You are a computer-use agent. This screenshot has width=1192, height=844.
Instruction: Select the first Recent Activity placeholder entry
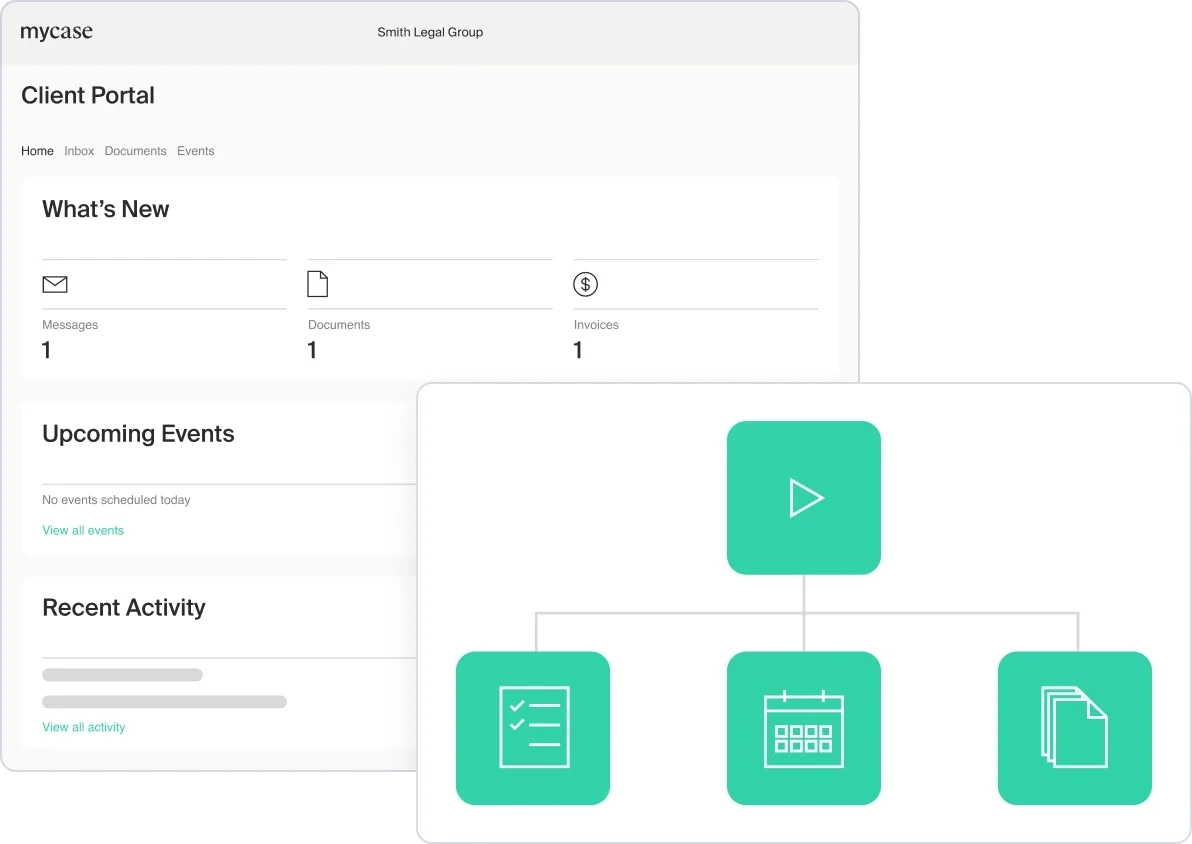pyautogui.click(x=122, y=675)
